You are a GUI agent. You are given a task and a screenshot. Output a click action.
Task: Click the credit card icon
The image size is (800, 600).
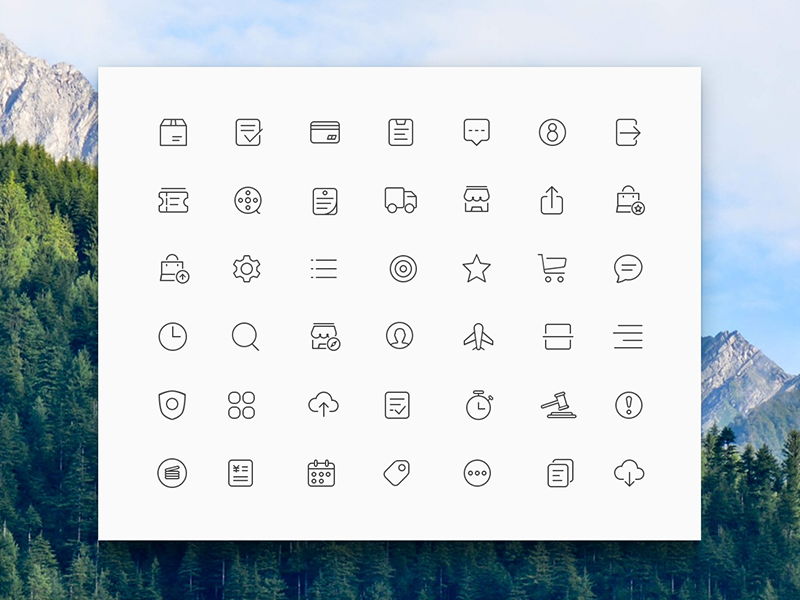pyautogui.click(x=325, y=133)
